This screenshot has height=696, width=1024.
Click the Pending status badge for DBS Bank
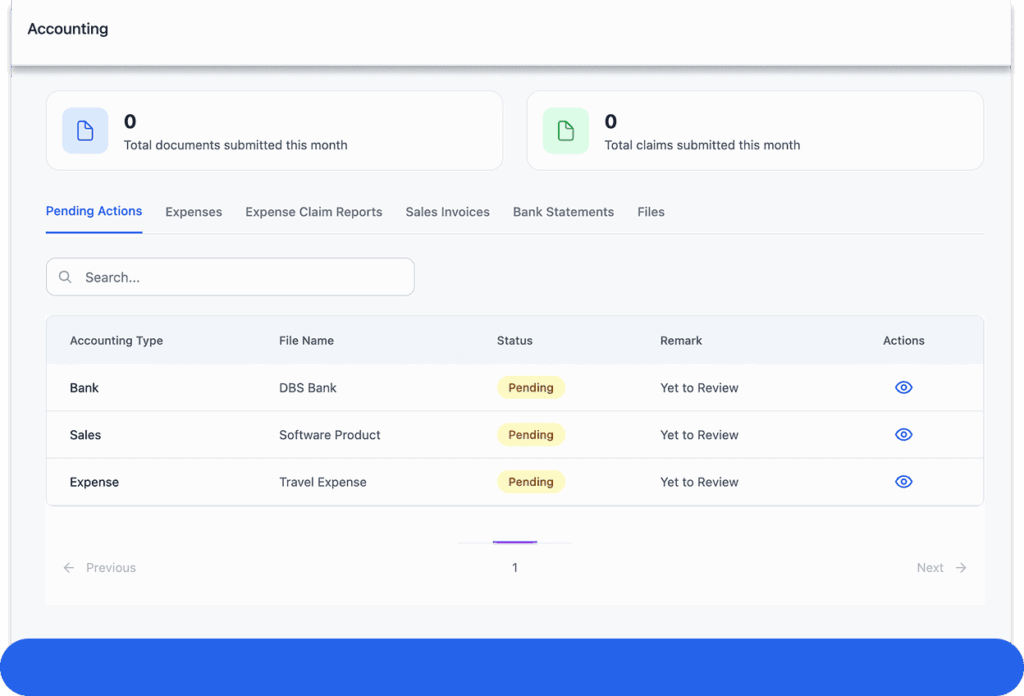pyautogui.click(x=531, y=387)
